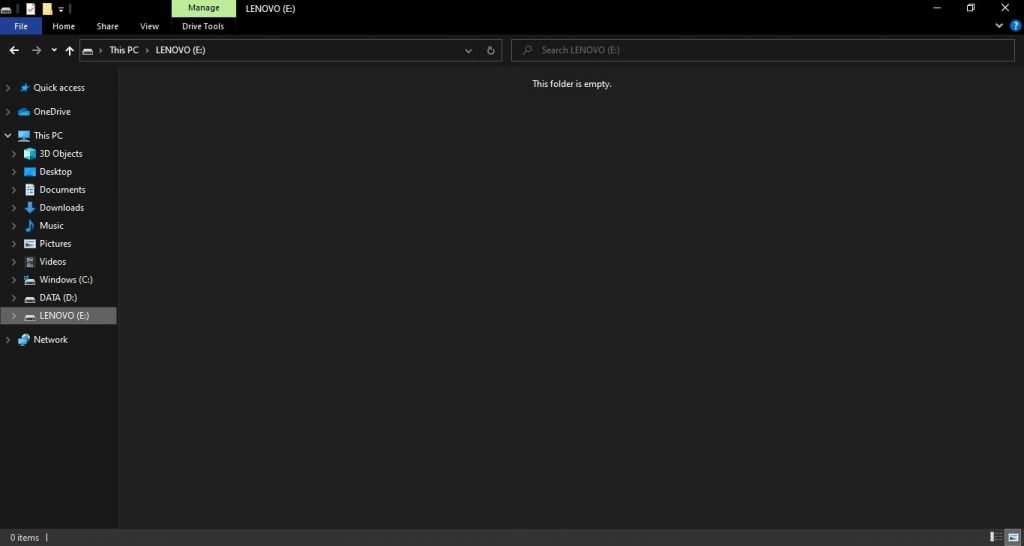Switch to Details view layout icon
This screenshot has height=546, width=1024.
coord(997,537)
